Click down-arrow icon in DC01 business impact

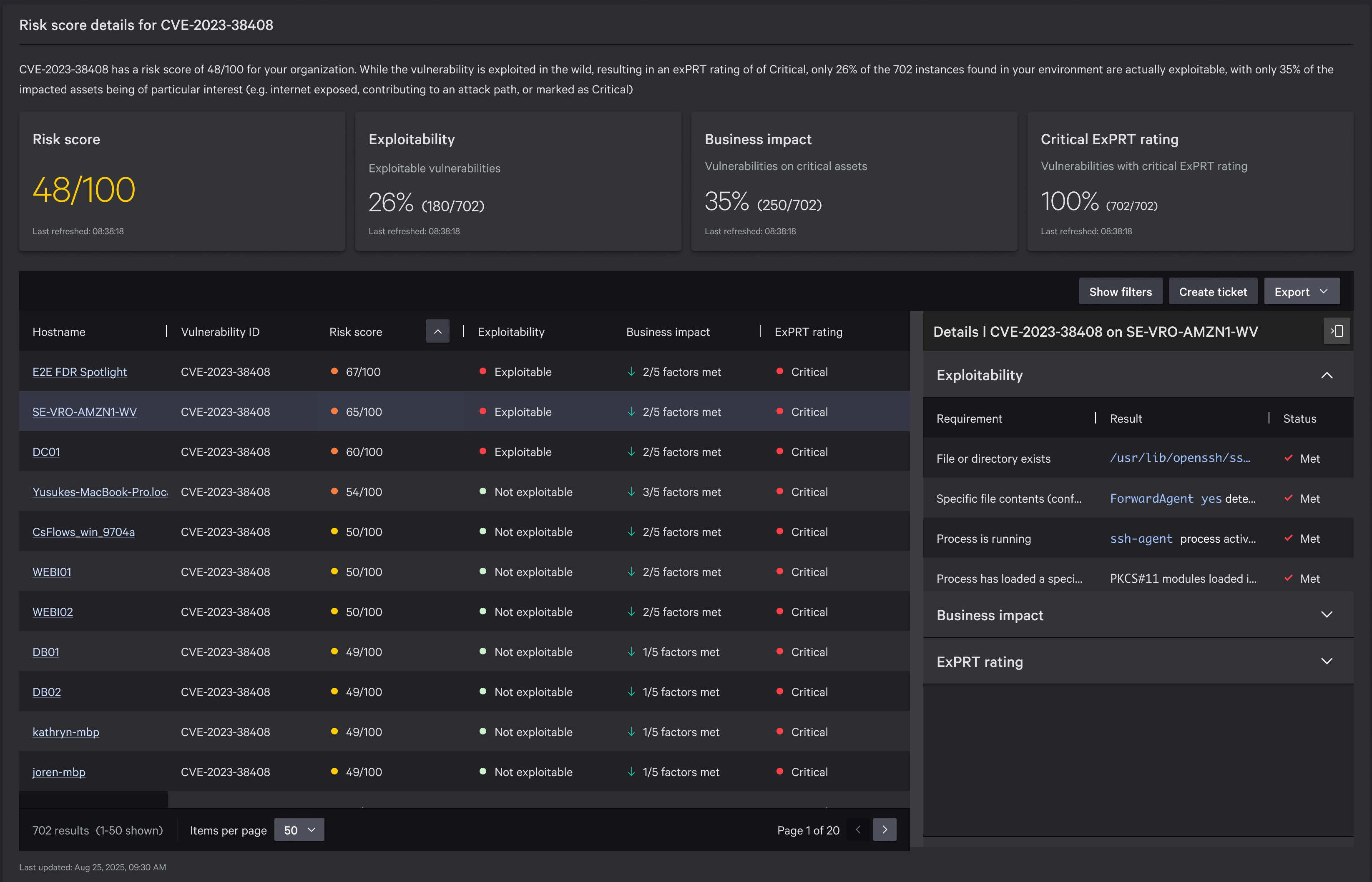point(631,452)
